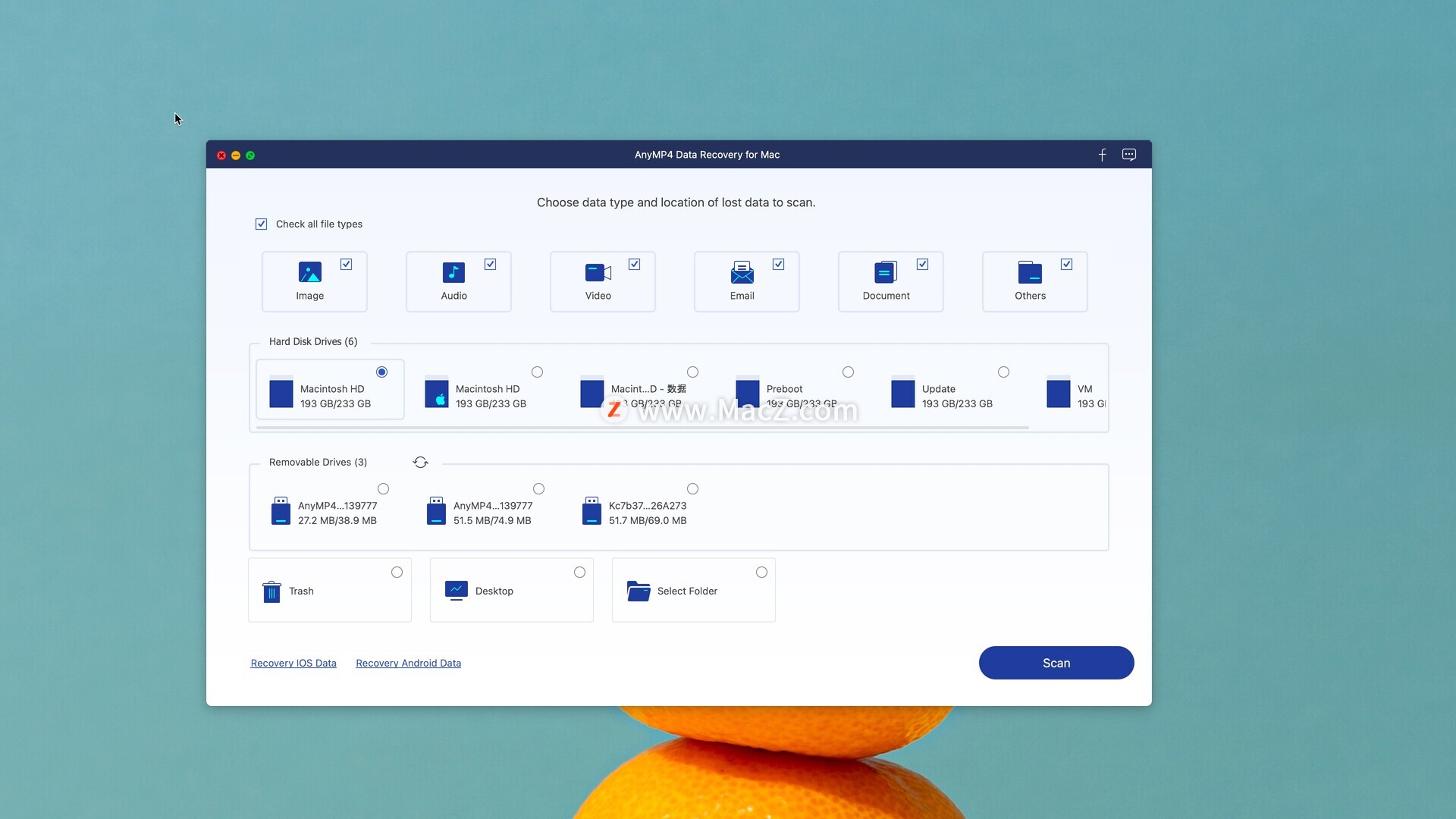1456x819 pixels.
Task: Click the VM drive icon
Action: tap(1058, 391)
